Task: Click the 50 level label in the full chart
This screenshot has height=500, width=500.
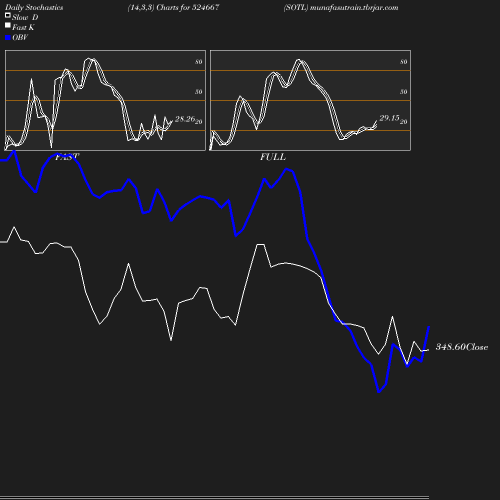Action: click(x=404, y=92)
